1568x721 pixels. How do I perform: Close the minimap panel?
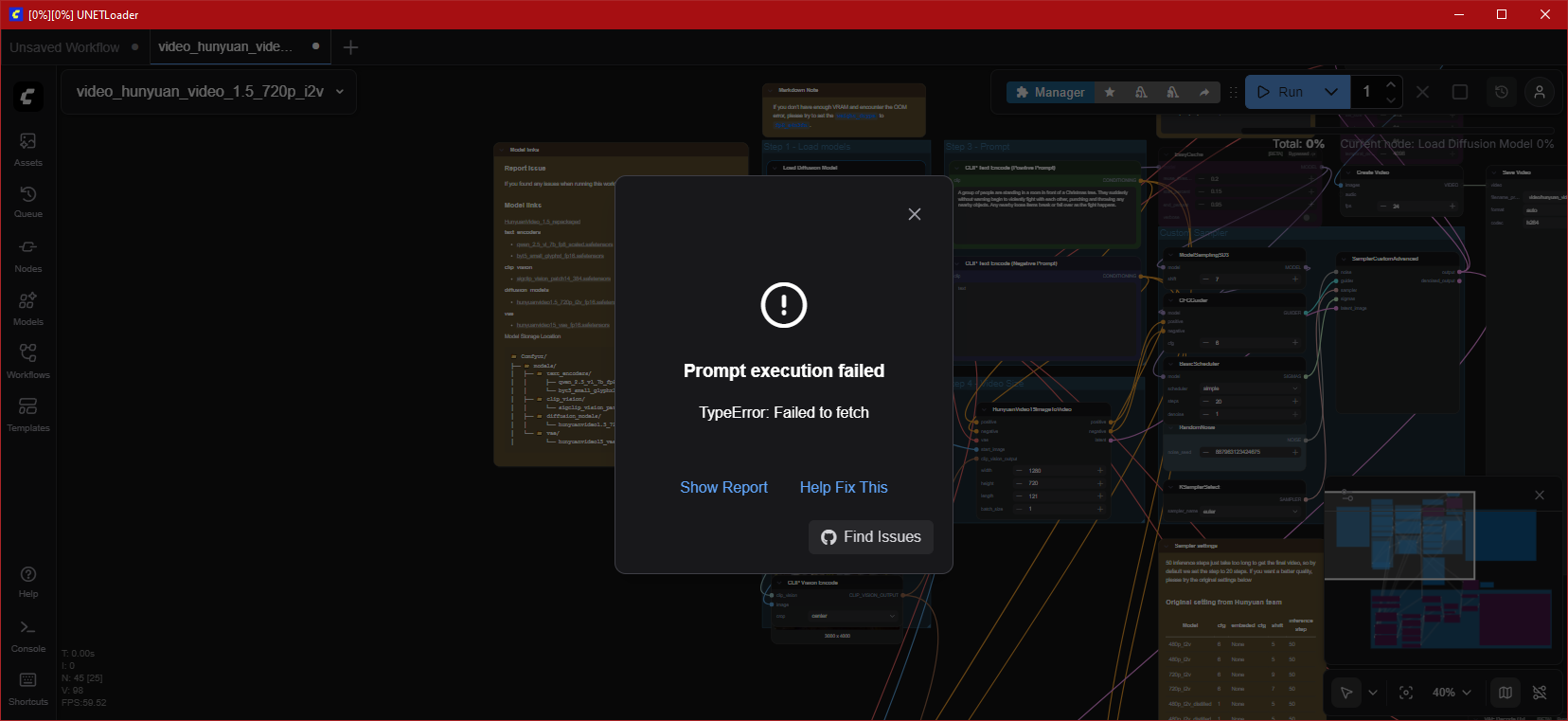pyautogui.click(x=1540, y=496)
